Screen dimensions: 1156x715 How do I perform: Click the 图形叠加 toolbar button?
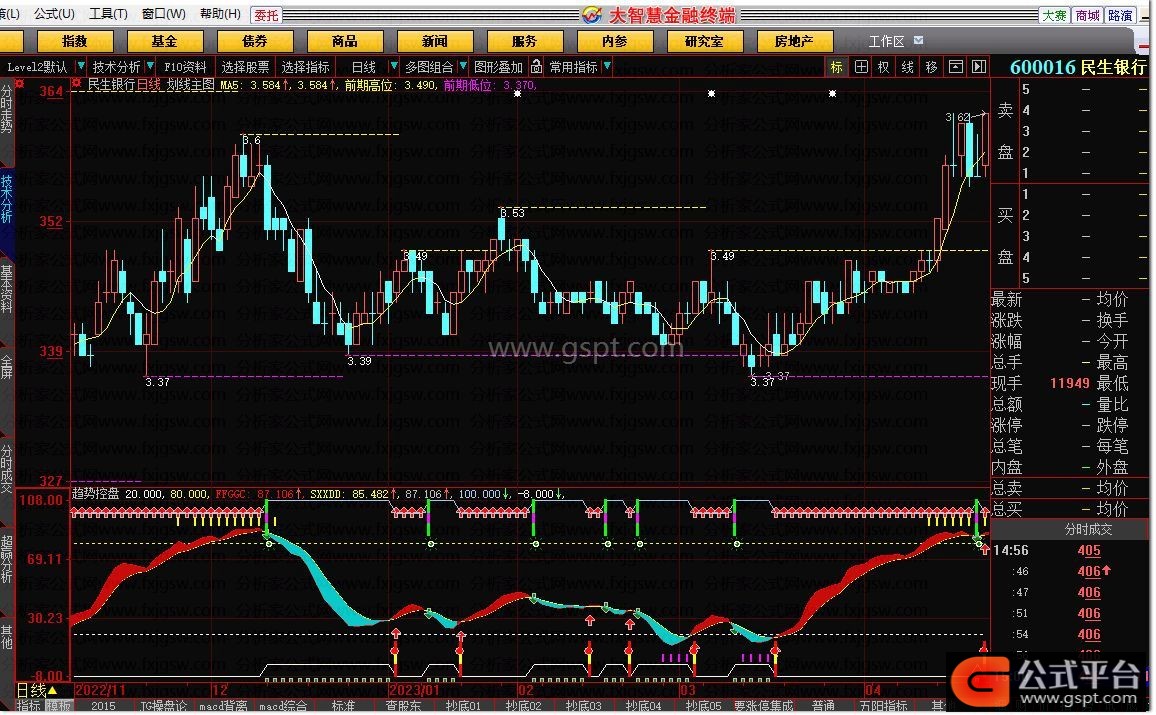pyautogui.click(x=498, y=67)
